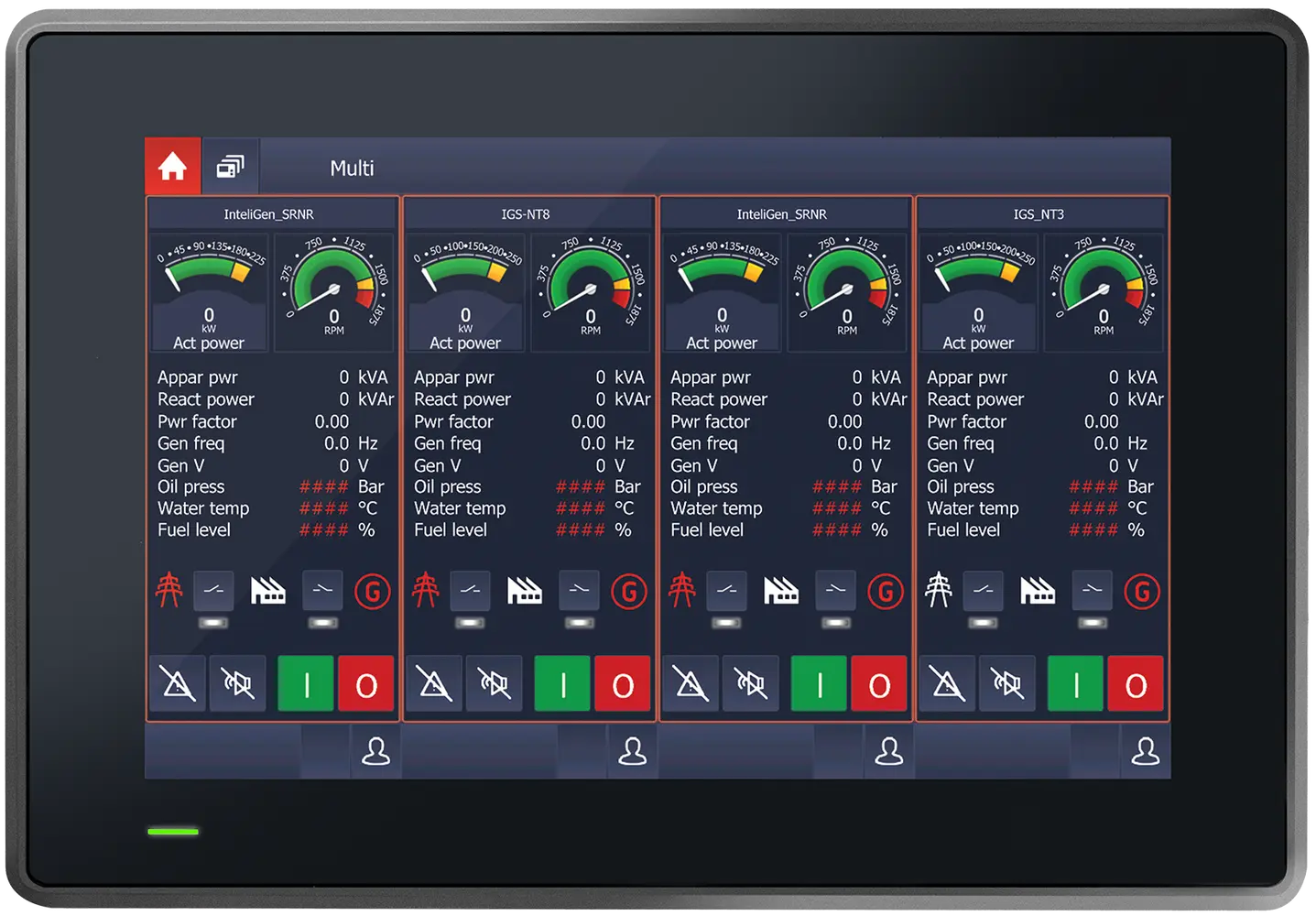The image size is (1316, 916).
Task: Select Oil press row in leftmost InteliGen_SRNR panel
Action: point(273,486)
